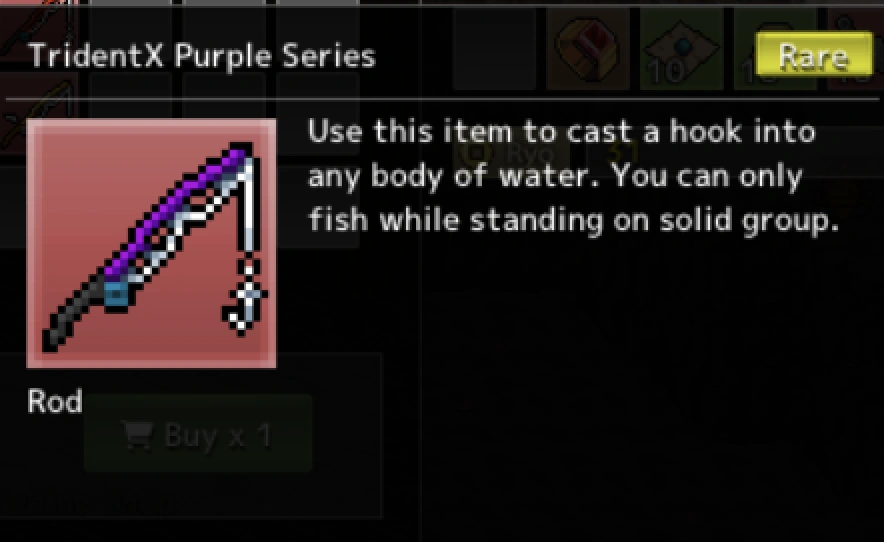Select the dimmed gold and red box item
This screenshot has height=542, width=884.
tap(587, 50)
